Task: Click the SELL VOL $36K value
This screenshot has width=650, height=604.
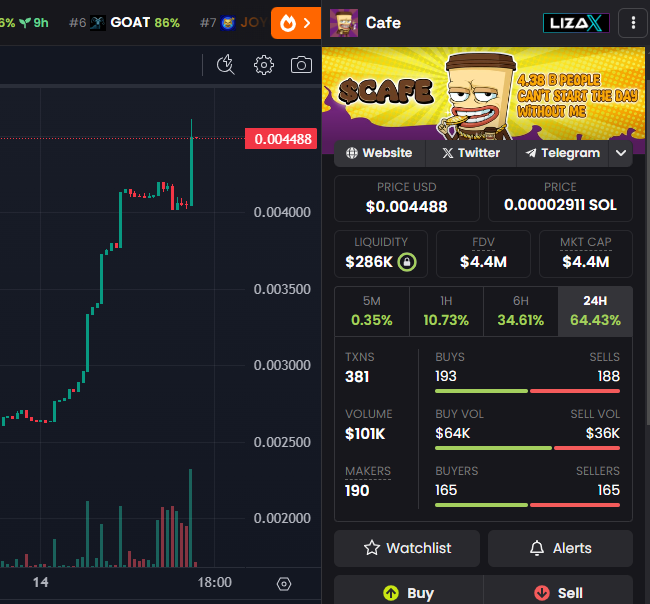Action: 603,434
